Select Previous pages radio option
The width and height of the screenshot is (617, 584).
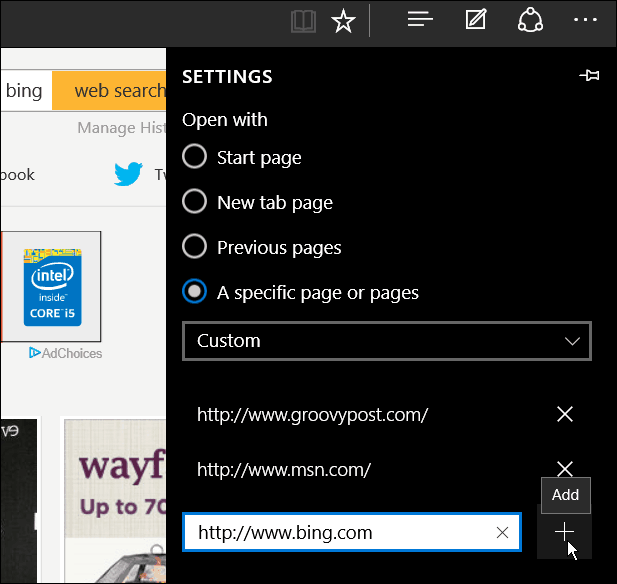click(194, 246)
